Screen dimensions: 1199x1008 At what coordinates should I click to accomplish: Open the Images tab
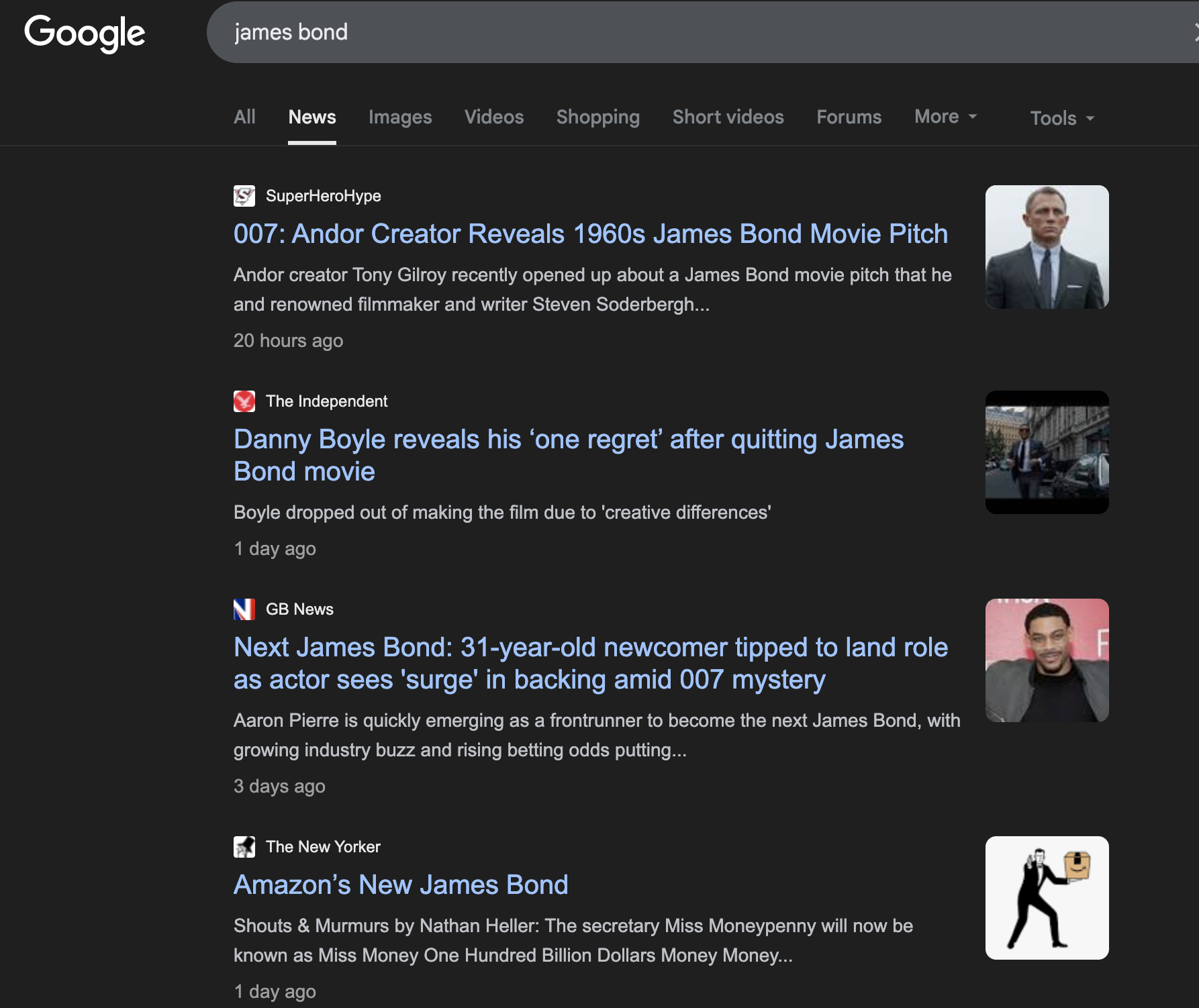(x=400, y=117)
